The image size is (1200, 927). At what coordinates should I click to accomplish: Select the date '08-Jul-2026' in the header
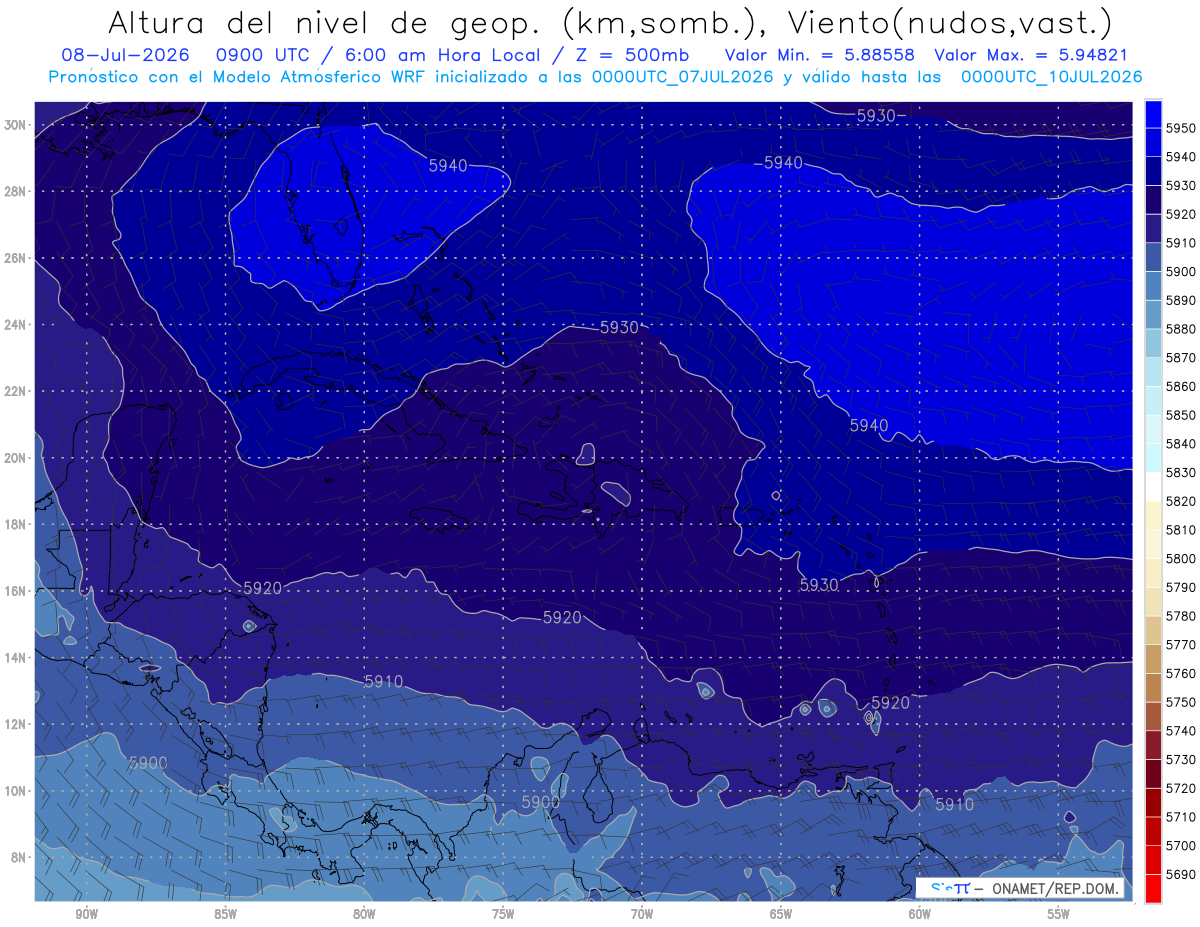pos(125,55)
